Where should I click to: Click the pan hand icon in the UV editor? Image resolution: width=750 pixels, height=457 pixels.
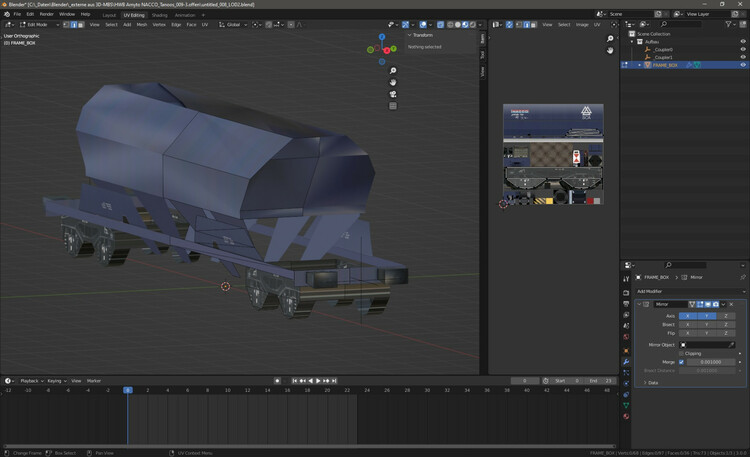(x=610, y=50)
